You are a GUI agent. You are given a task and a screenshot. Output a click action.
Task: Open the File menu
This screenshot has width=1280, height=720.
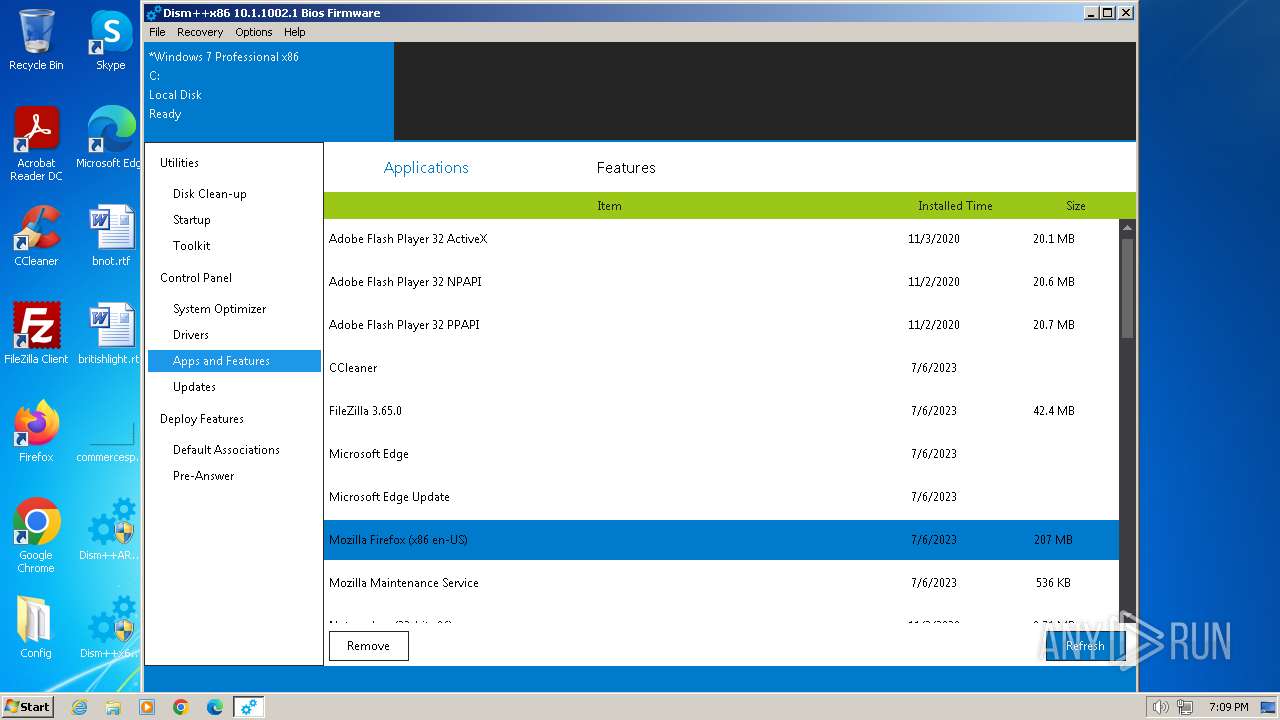click(x=157, y=32)
